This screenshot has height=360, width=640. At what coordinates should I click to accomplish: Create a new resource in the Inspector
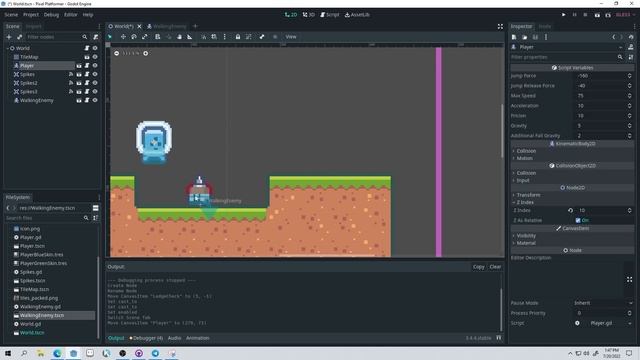514,37
